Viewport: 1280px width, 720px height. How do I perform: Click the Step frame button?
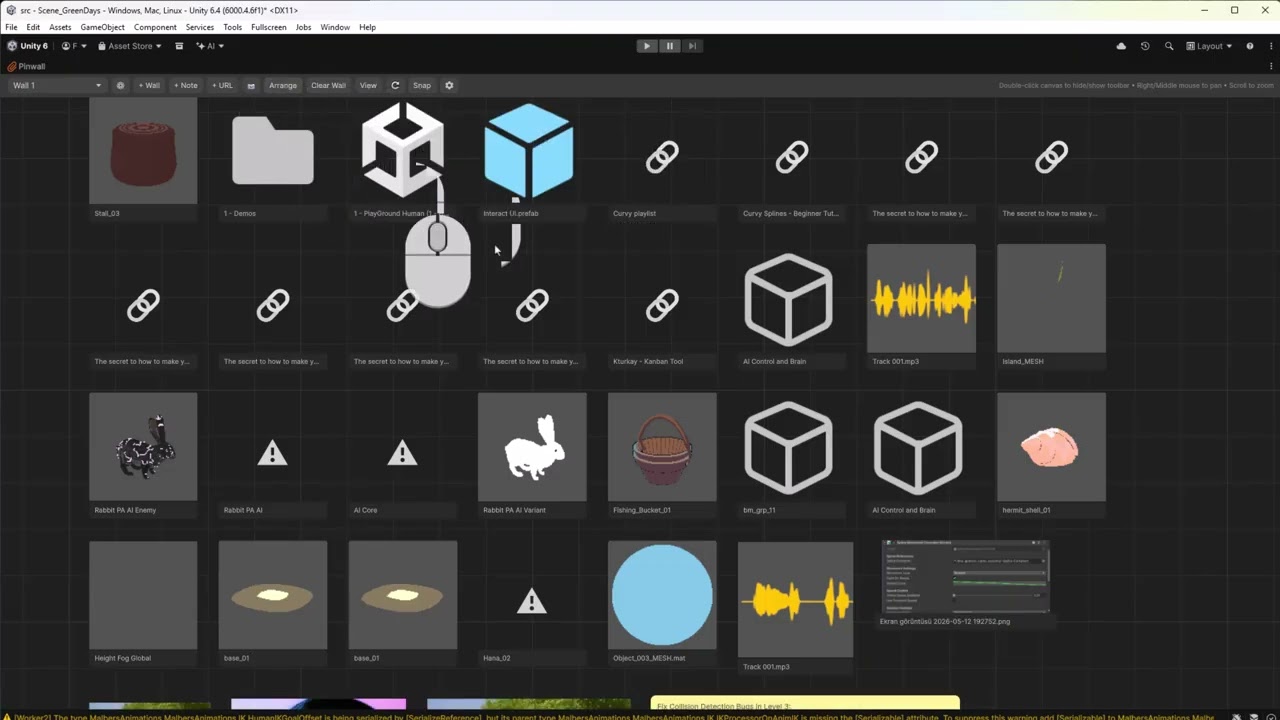[x=692, y=46]
